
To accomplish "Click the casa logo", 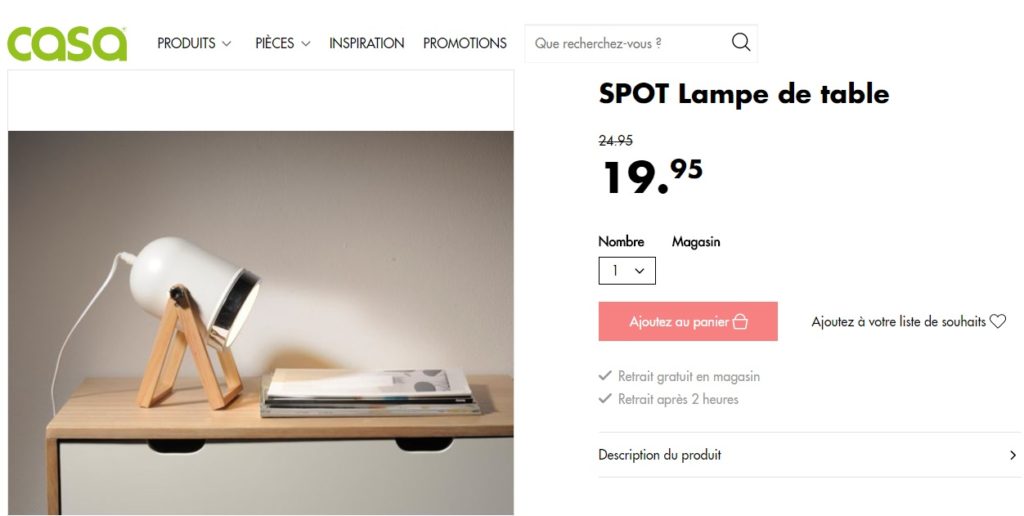I will pos(67,44).
